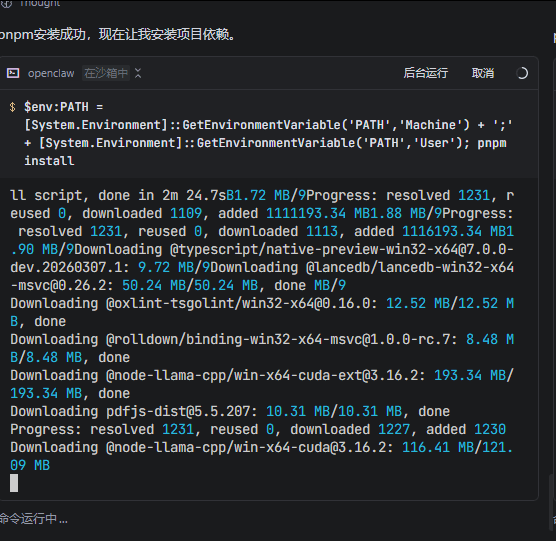Screen dimensions: 556x541
Task: Click the terminal icon beside openclaw
Action: pyautogui.click(x=13, y=73)
